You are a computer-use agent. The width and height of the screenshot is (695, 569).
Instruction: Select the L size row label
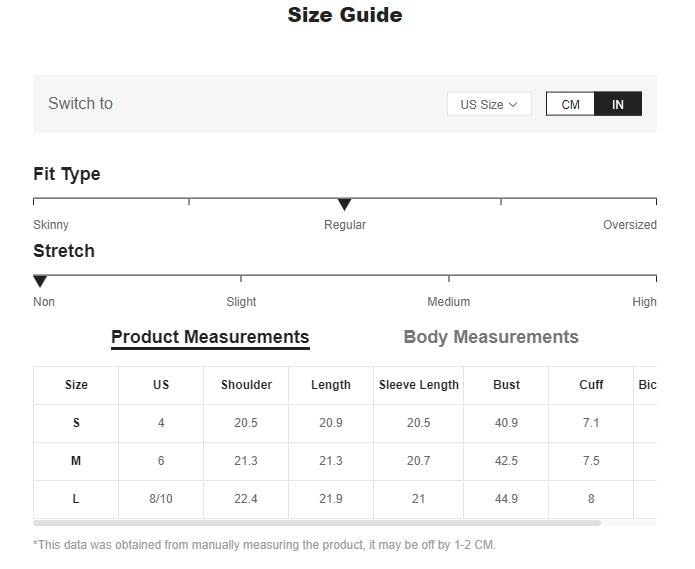coord(76,499)
